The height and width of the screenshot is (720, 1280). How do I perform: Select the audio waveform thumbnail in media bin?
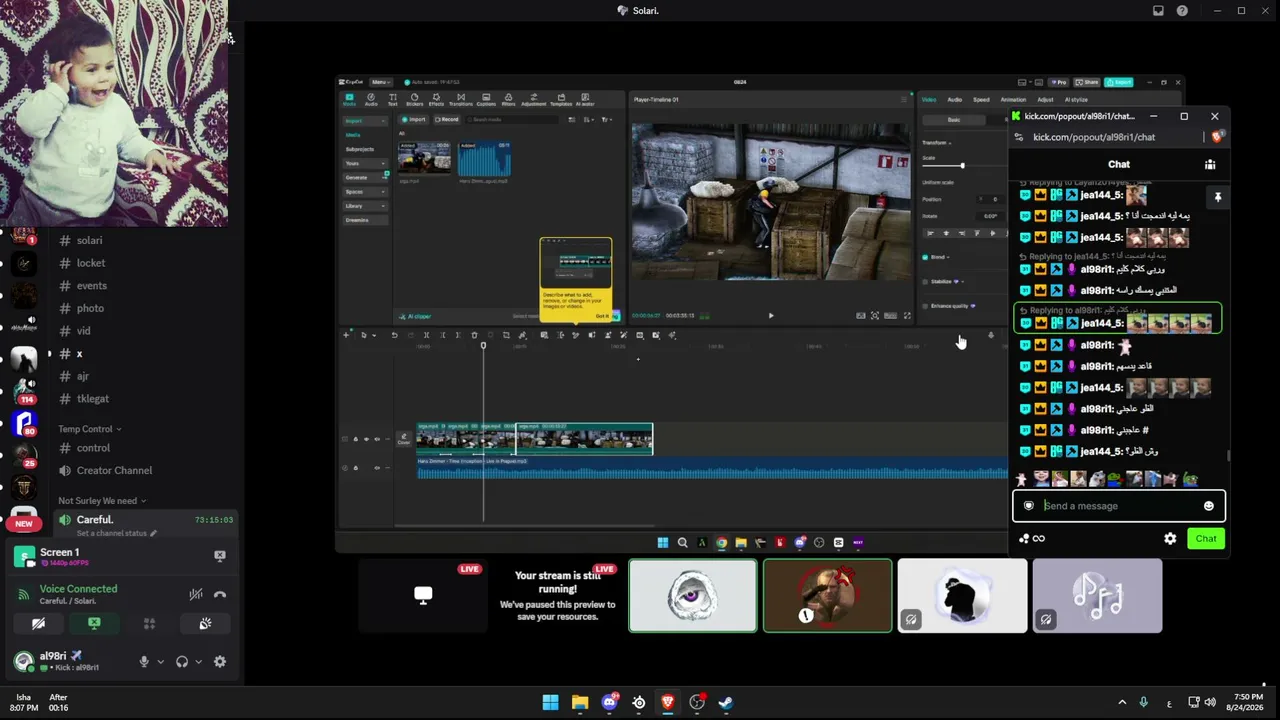click(484, 158)
